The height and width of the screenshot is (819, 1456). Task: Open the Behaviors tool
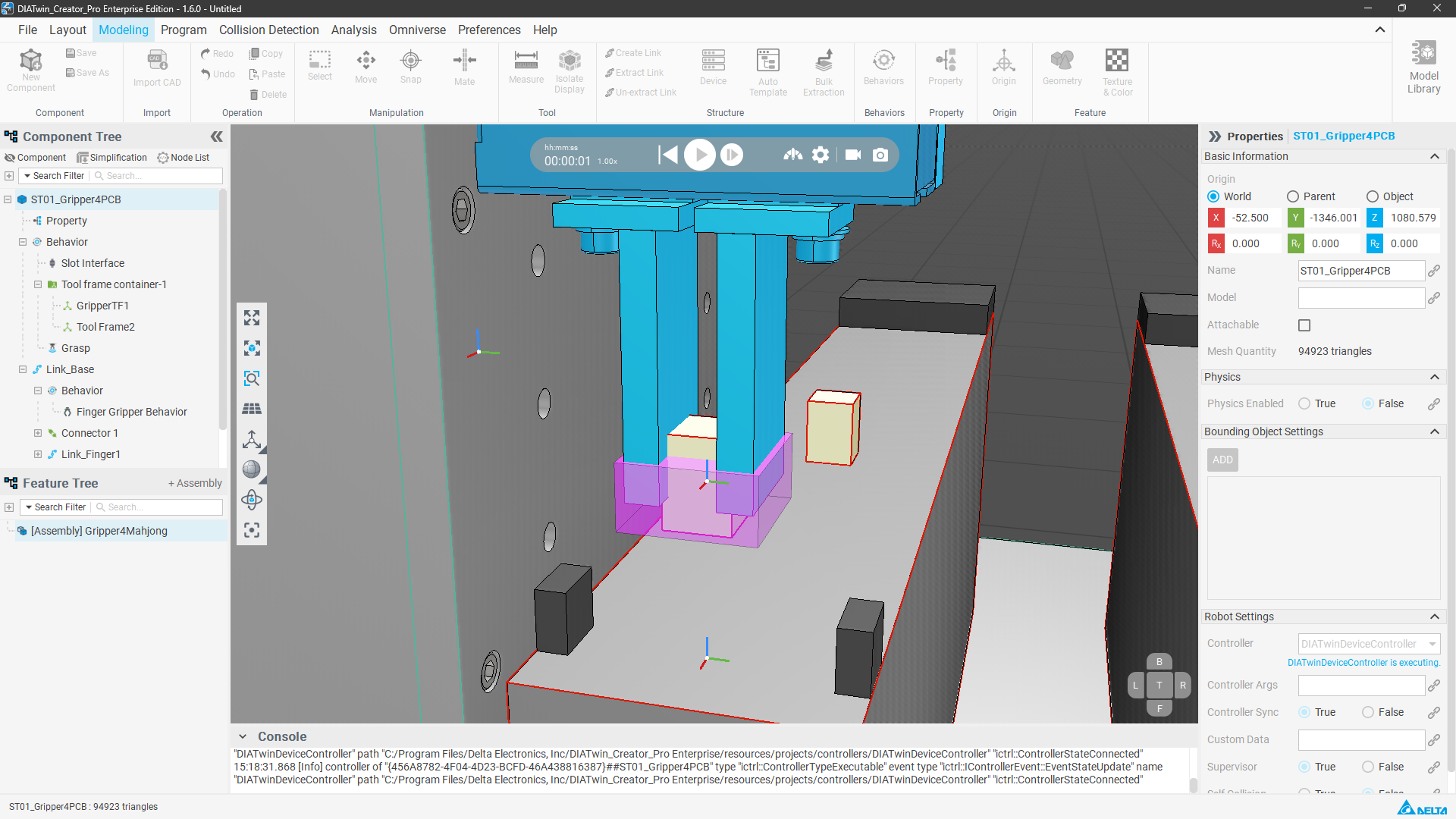pyautogui.click(x=883, y=67)
